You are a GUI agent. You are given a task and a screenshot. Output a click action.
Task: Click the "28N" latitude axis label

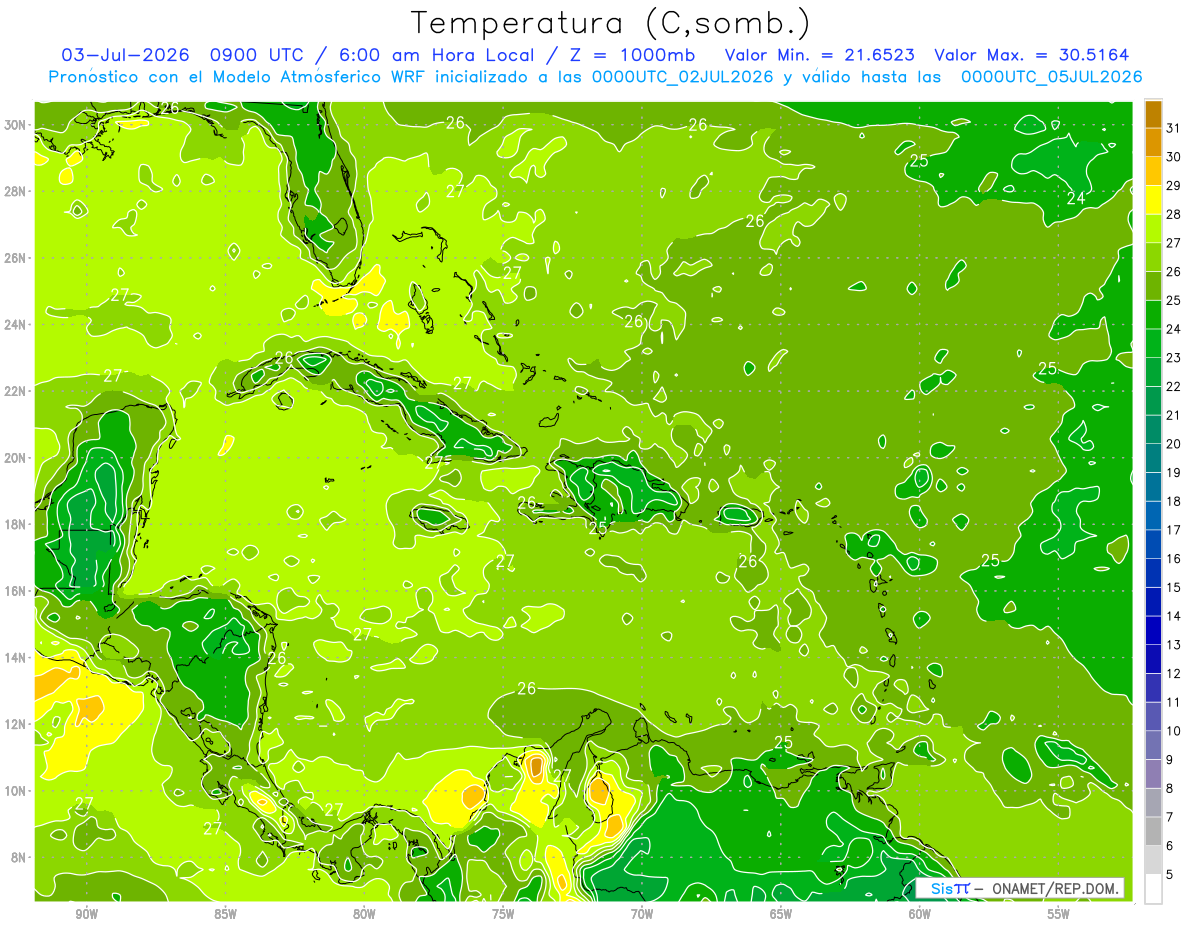(x=17, y=191)
